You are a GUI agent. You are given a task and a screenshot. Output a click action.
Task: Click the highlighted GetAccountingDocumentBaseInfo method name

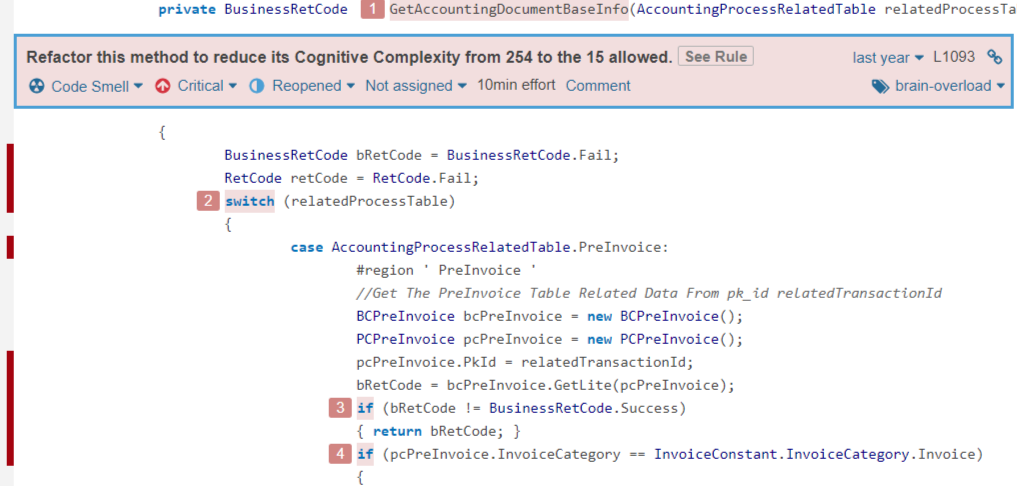(x=508, y=10)
